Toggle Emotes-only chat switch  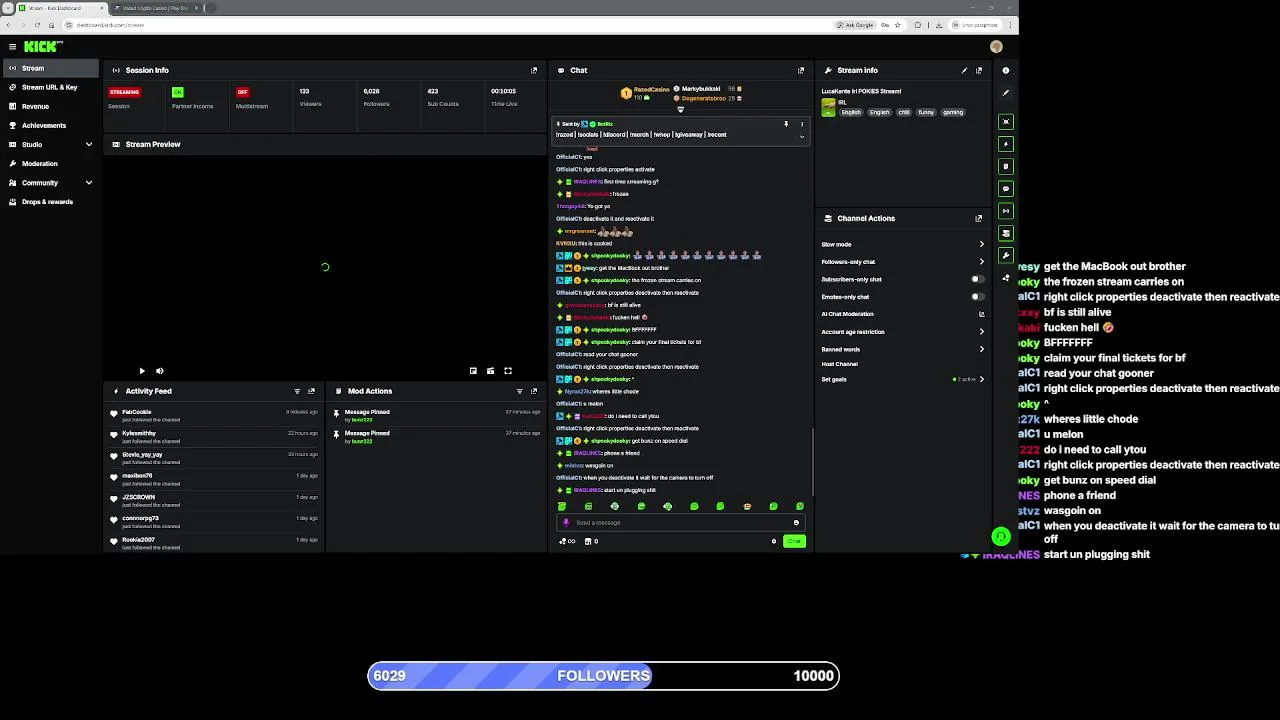pos(977,297)
